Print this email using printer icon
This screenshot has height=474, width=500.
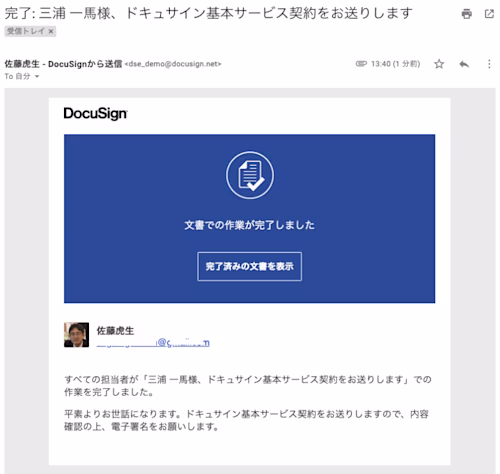pos(466,14)
